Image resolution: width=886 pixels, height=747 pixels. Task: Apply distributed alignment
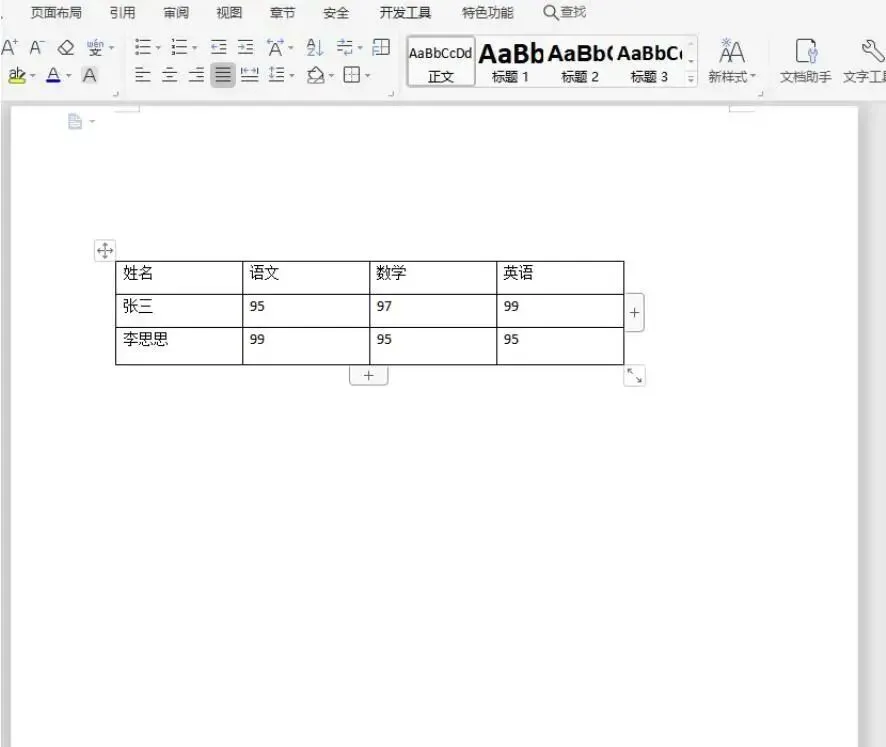(x=249, y=75)
